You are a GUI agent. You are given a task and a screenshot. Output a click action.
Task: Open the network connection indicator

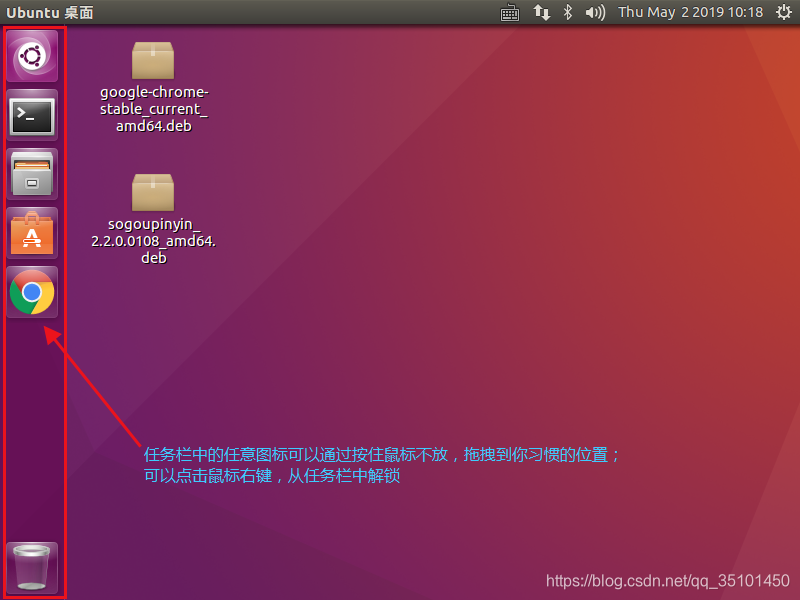[542, 12]
